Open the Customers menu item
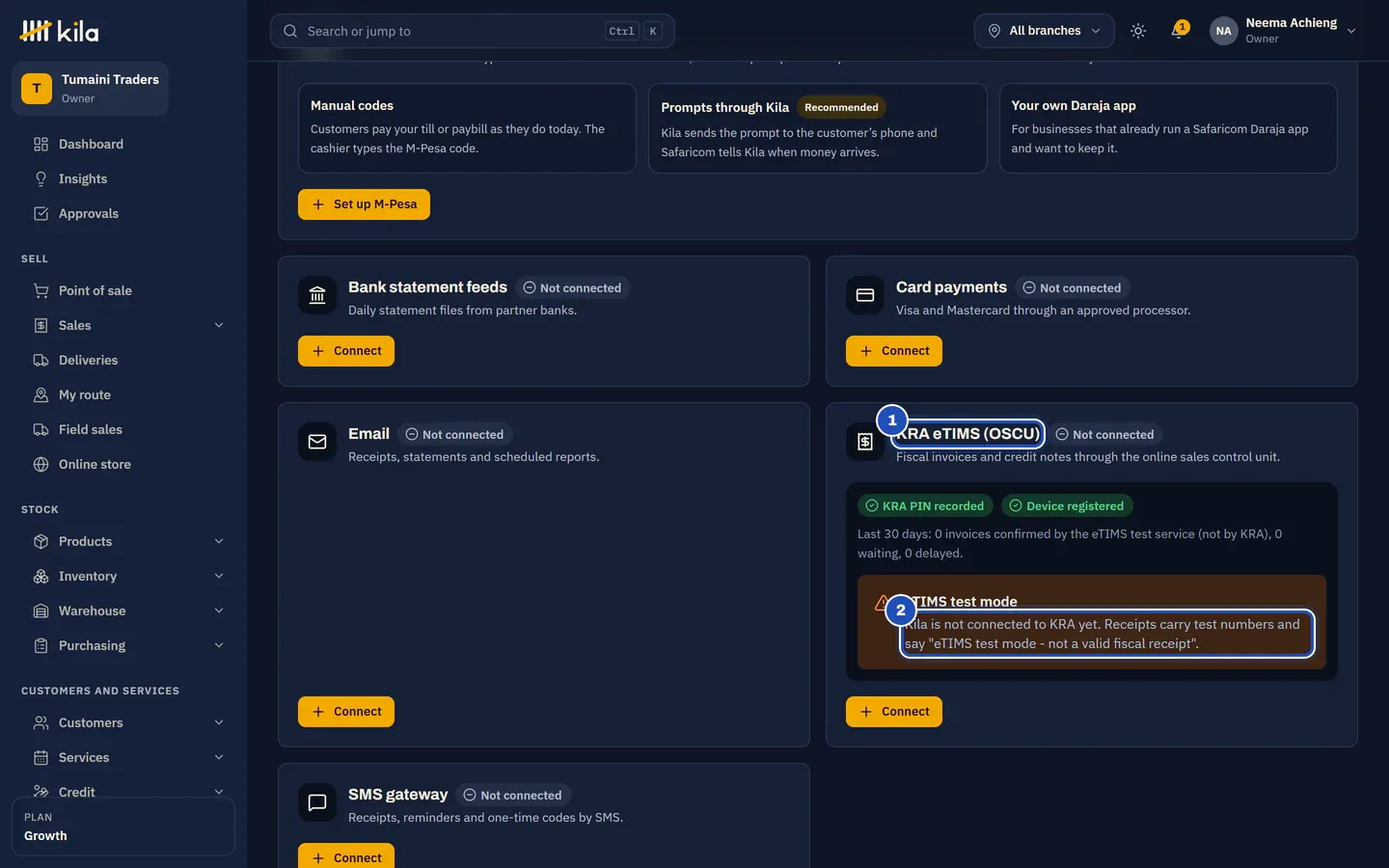 click(123, 723)
